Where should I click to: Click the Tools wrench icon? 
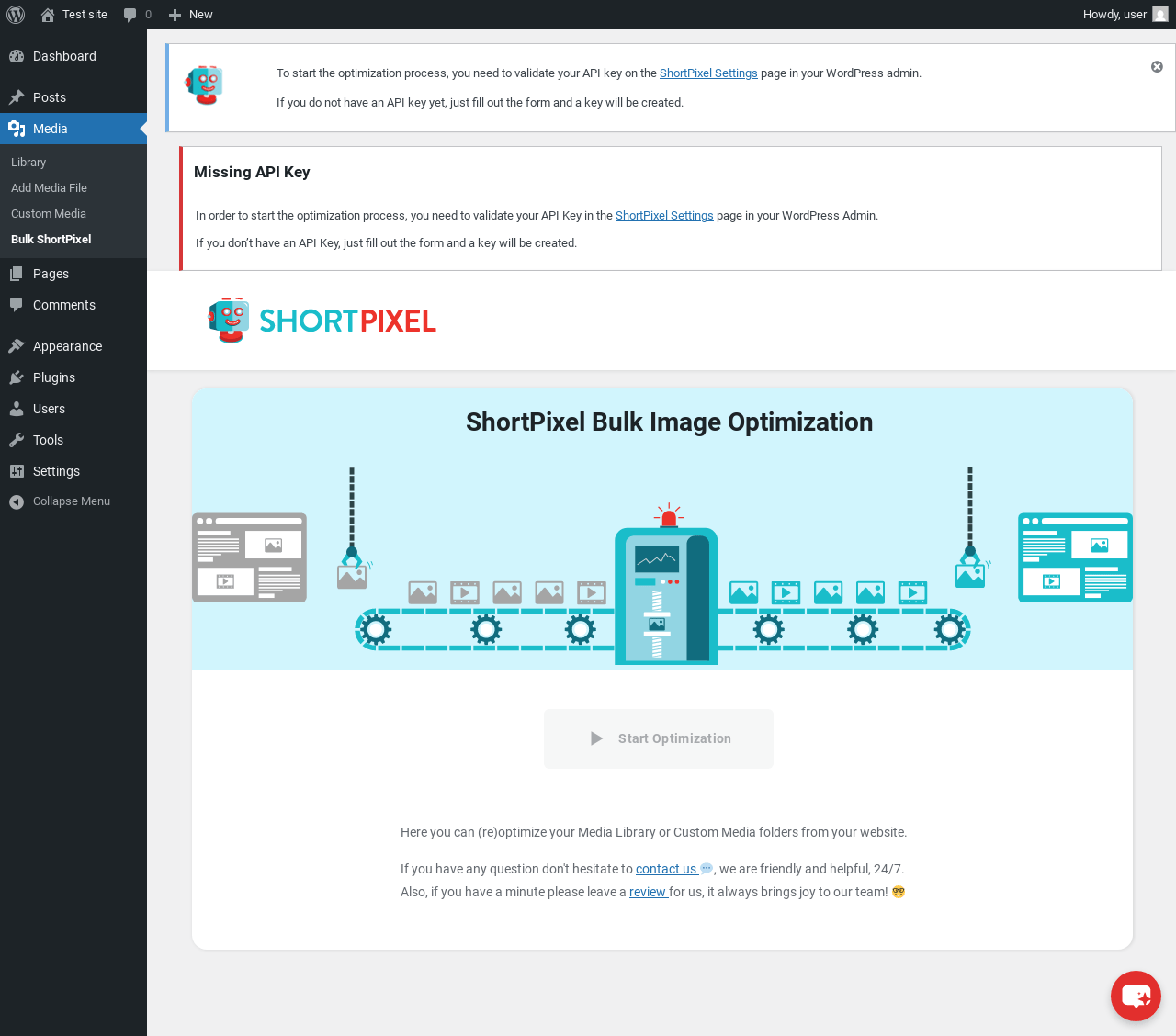(17, 440)
